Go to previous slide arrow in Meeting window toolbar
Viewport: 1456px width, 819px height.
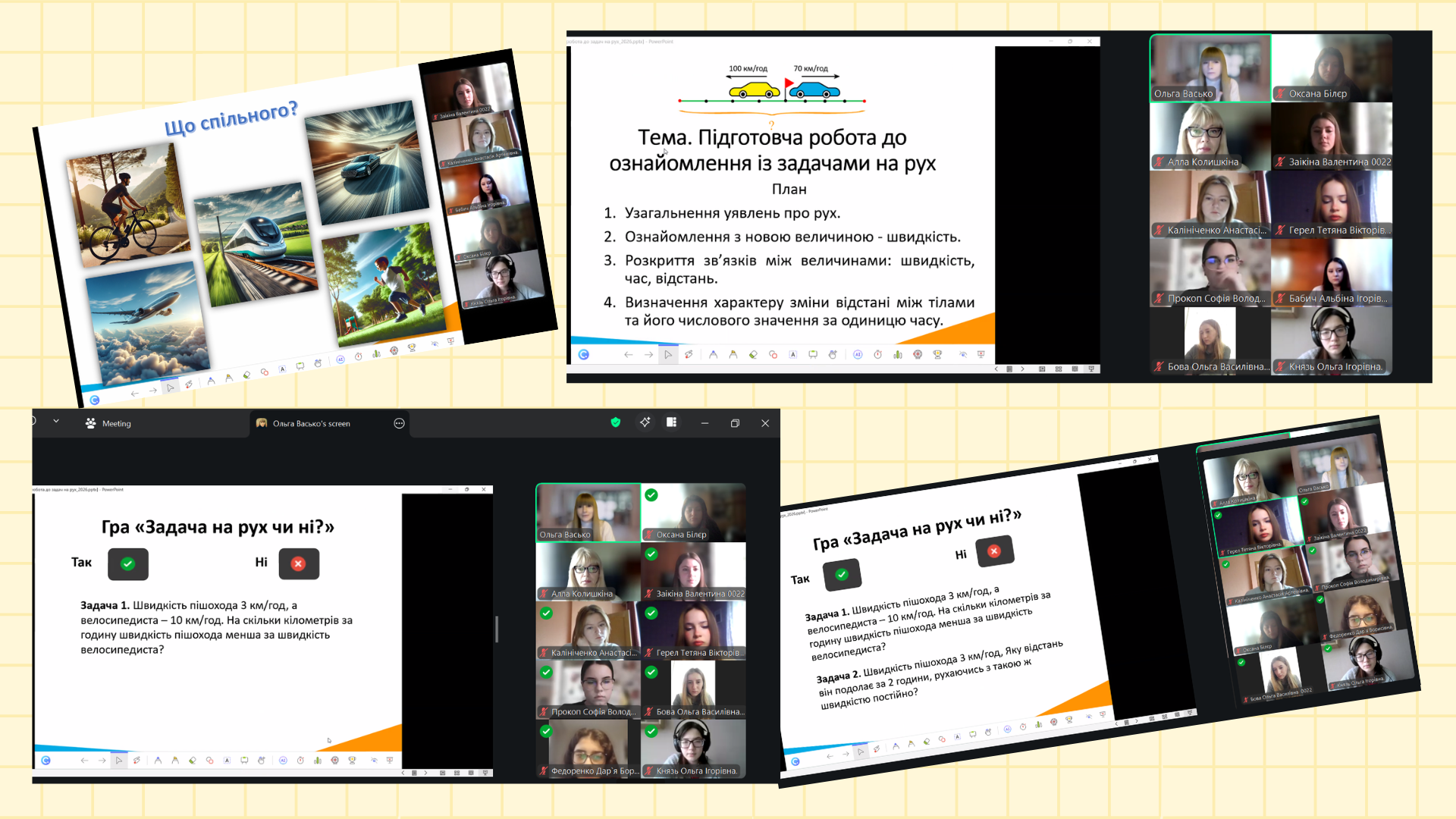click(84, 760)
